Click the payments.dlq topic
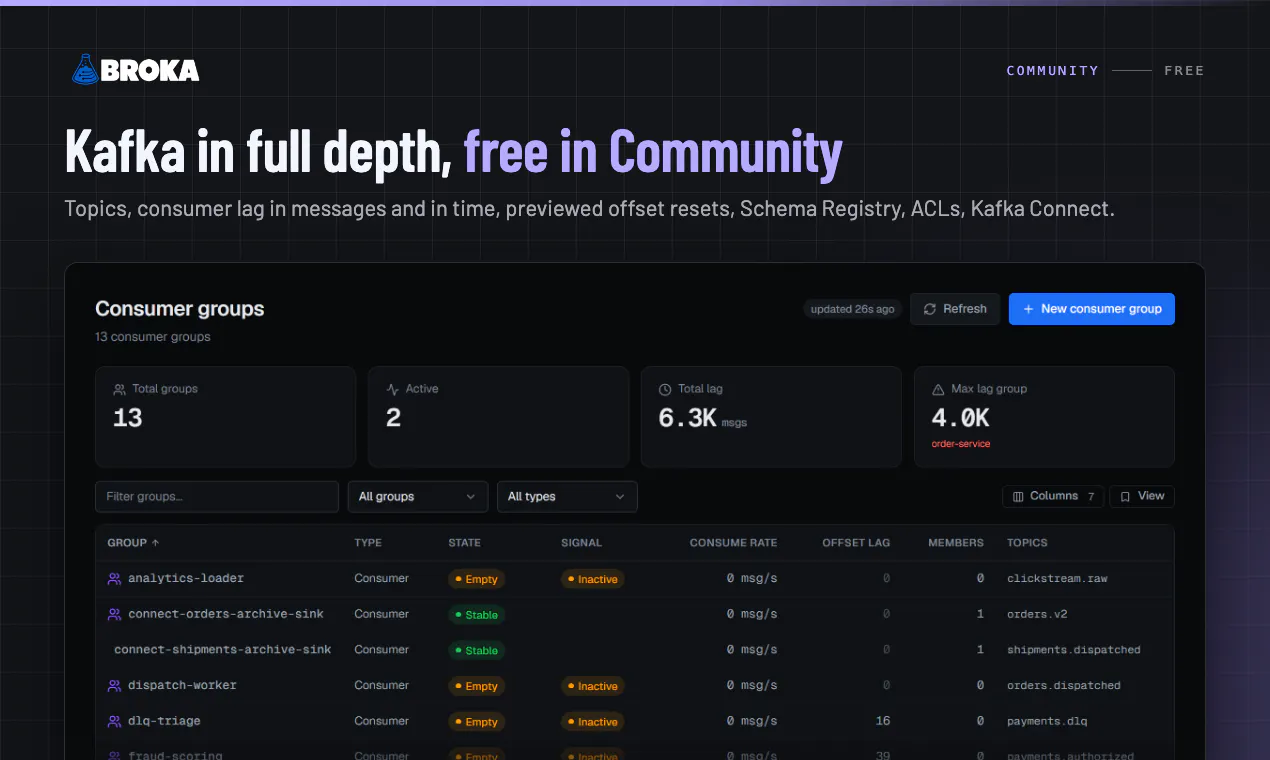1270x760 pixels. (x=1047, y=721)
